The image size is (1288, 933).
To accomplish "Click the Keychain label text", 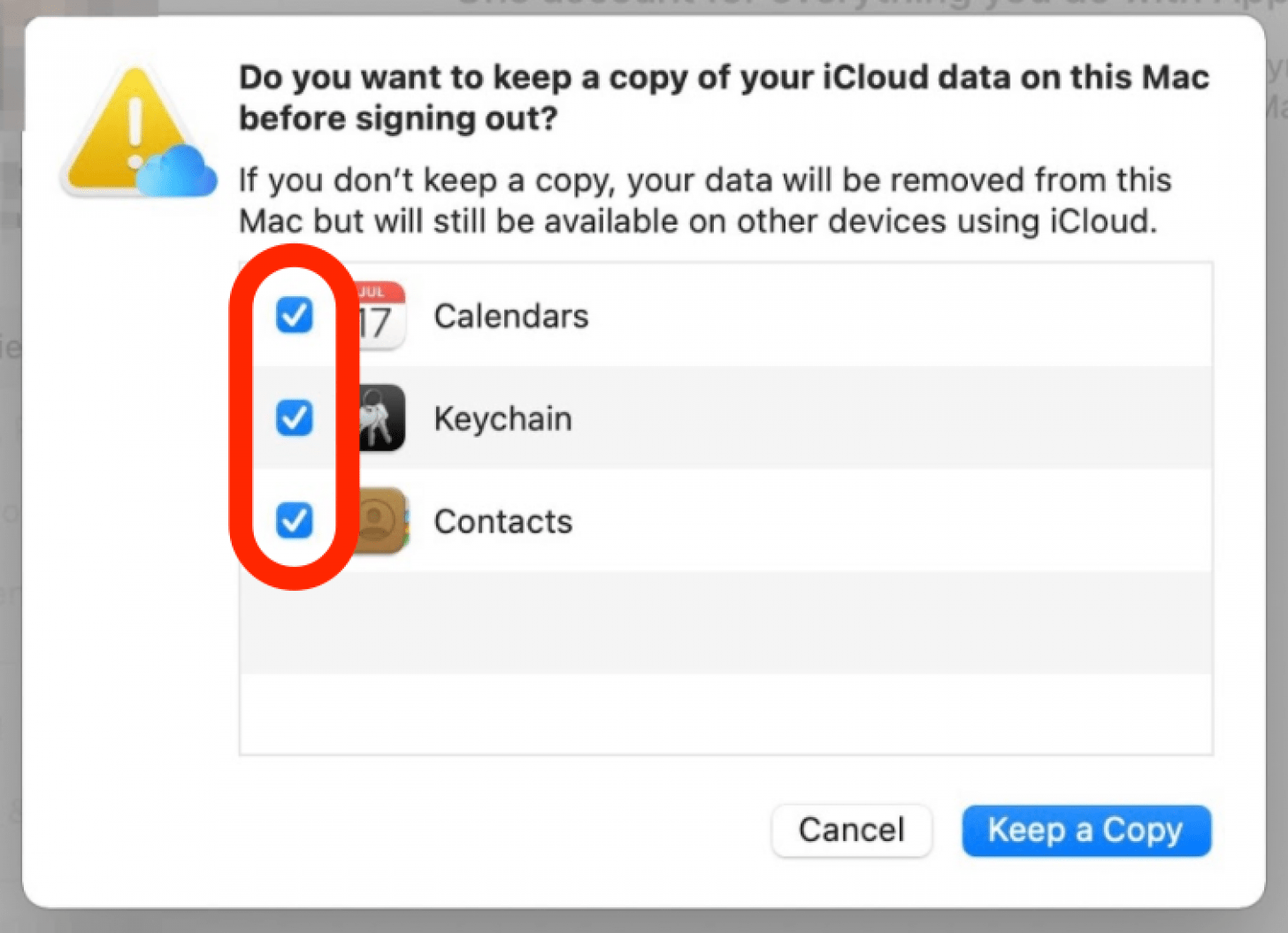I will pos(502,417).
